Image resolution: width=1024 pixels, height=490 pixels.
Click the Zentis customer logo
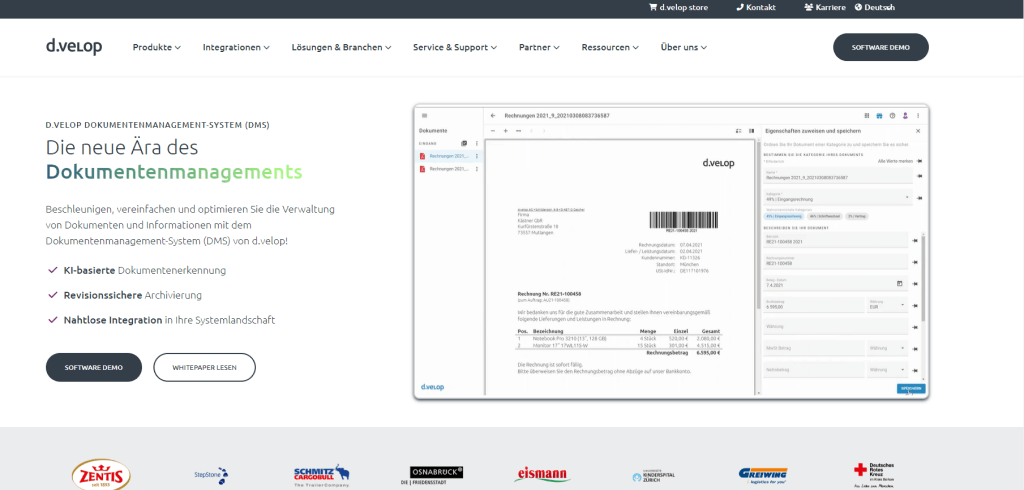[x=101, y=475]
